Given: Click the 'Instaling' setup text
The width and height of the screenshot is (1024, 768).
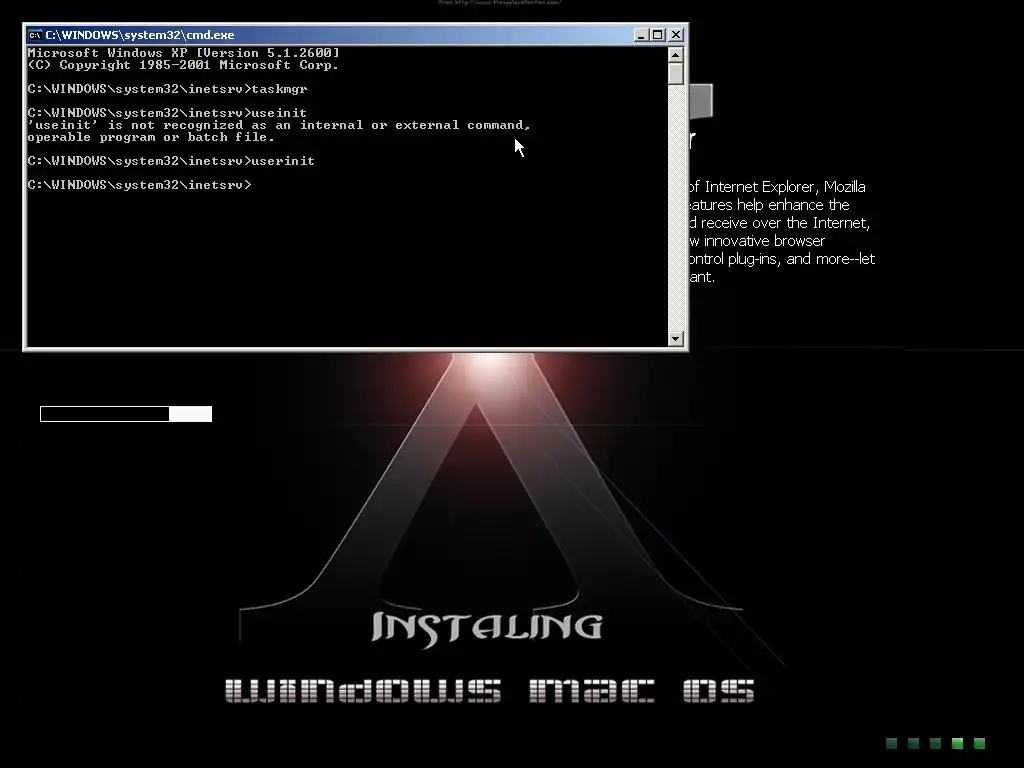Looking at the screenshot, I should [487, 628].
